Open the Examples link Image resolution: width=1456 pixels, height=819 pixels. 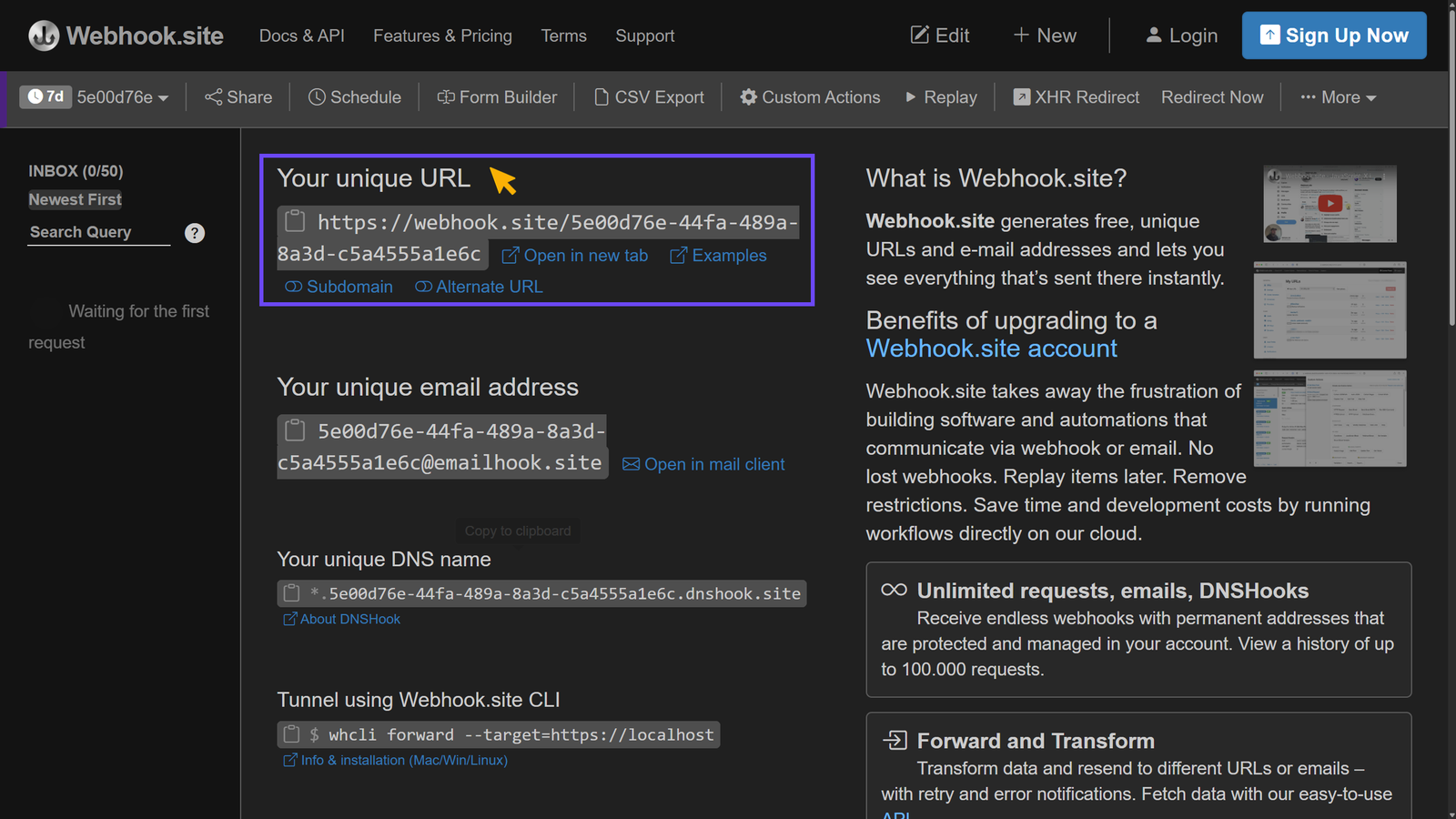click(719, 256)
